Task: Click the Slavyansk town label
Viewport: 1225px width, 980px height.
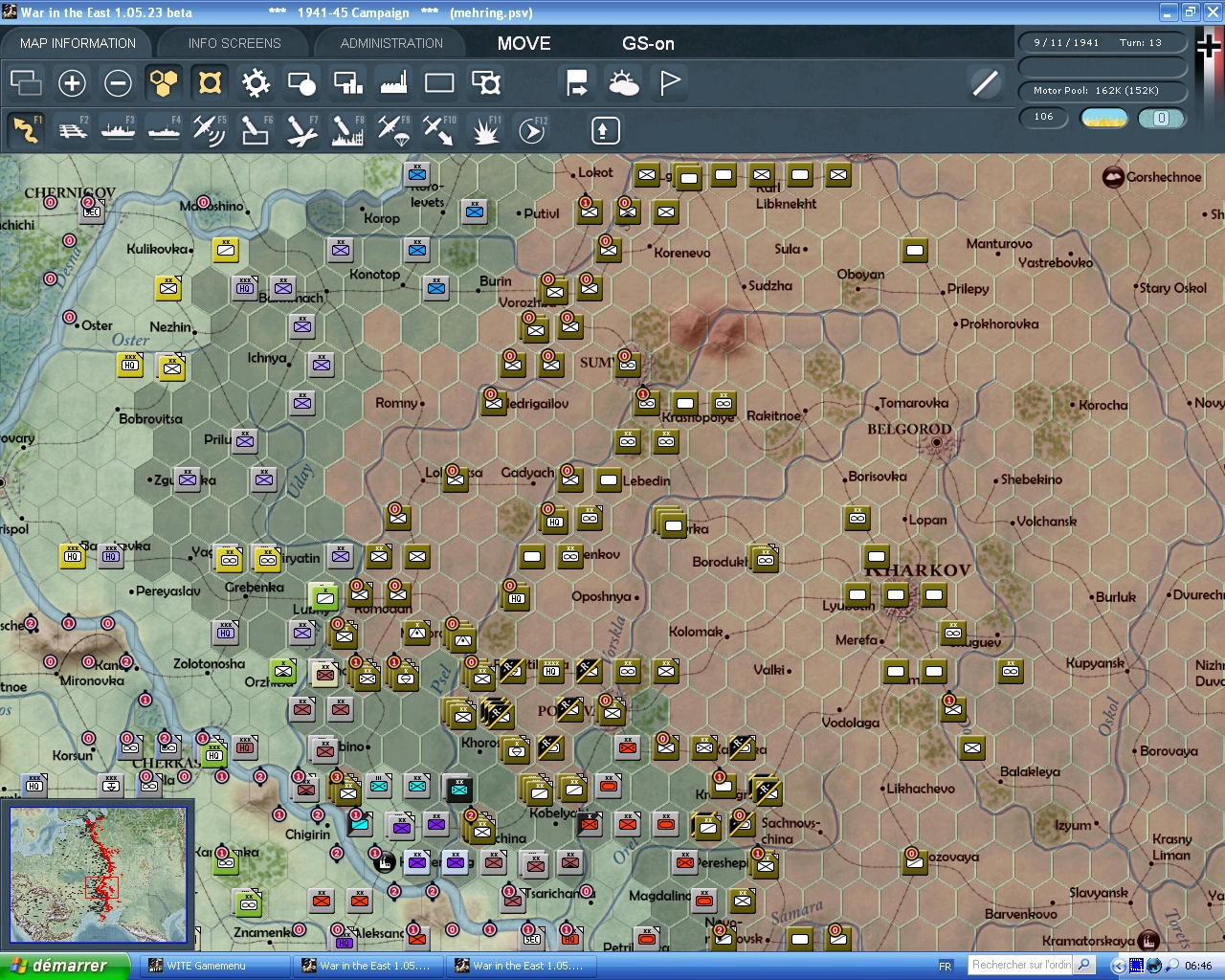Action: point(1099,893)
